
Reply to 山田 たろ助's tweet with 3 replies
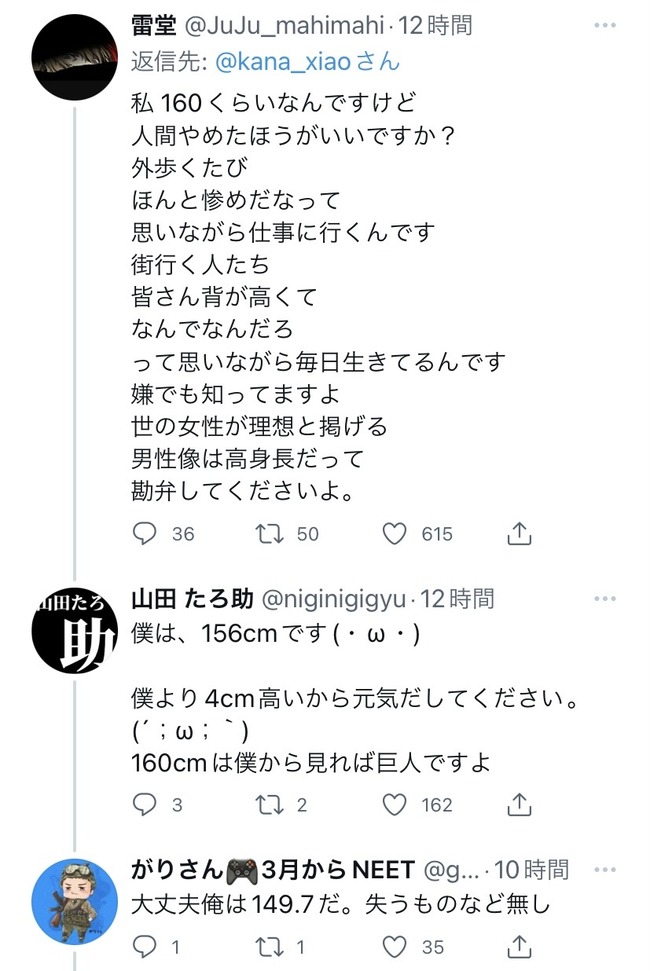(x=145, y=804)
